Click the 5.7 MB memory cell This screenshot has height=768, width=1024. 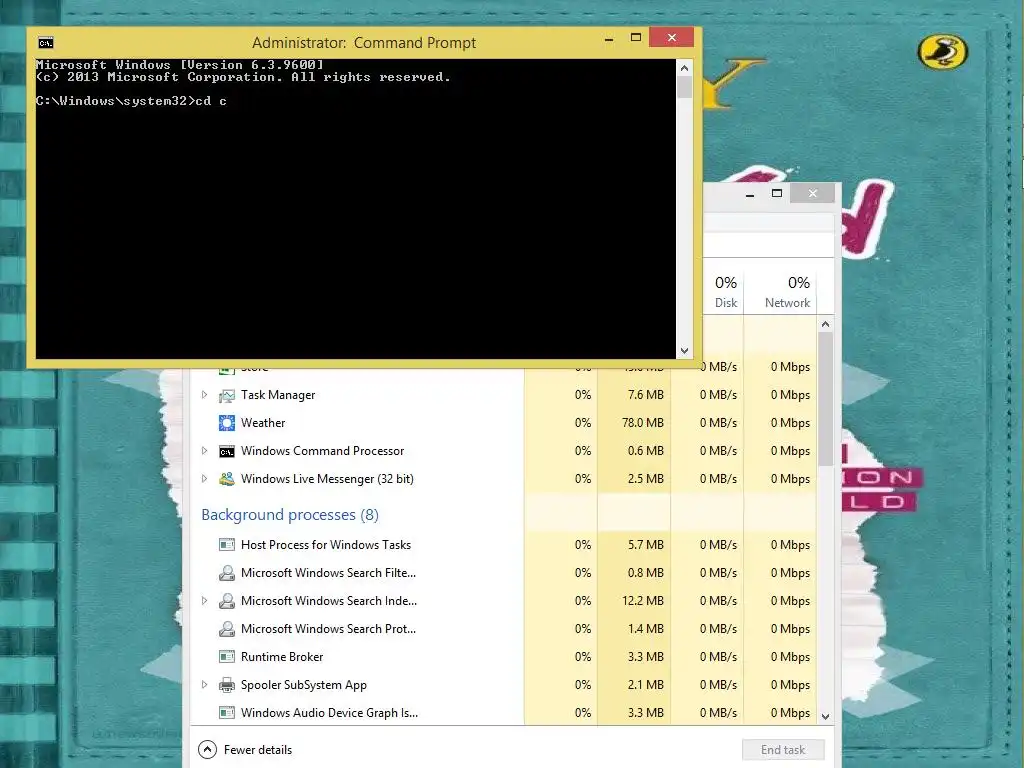634,545
